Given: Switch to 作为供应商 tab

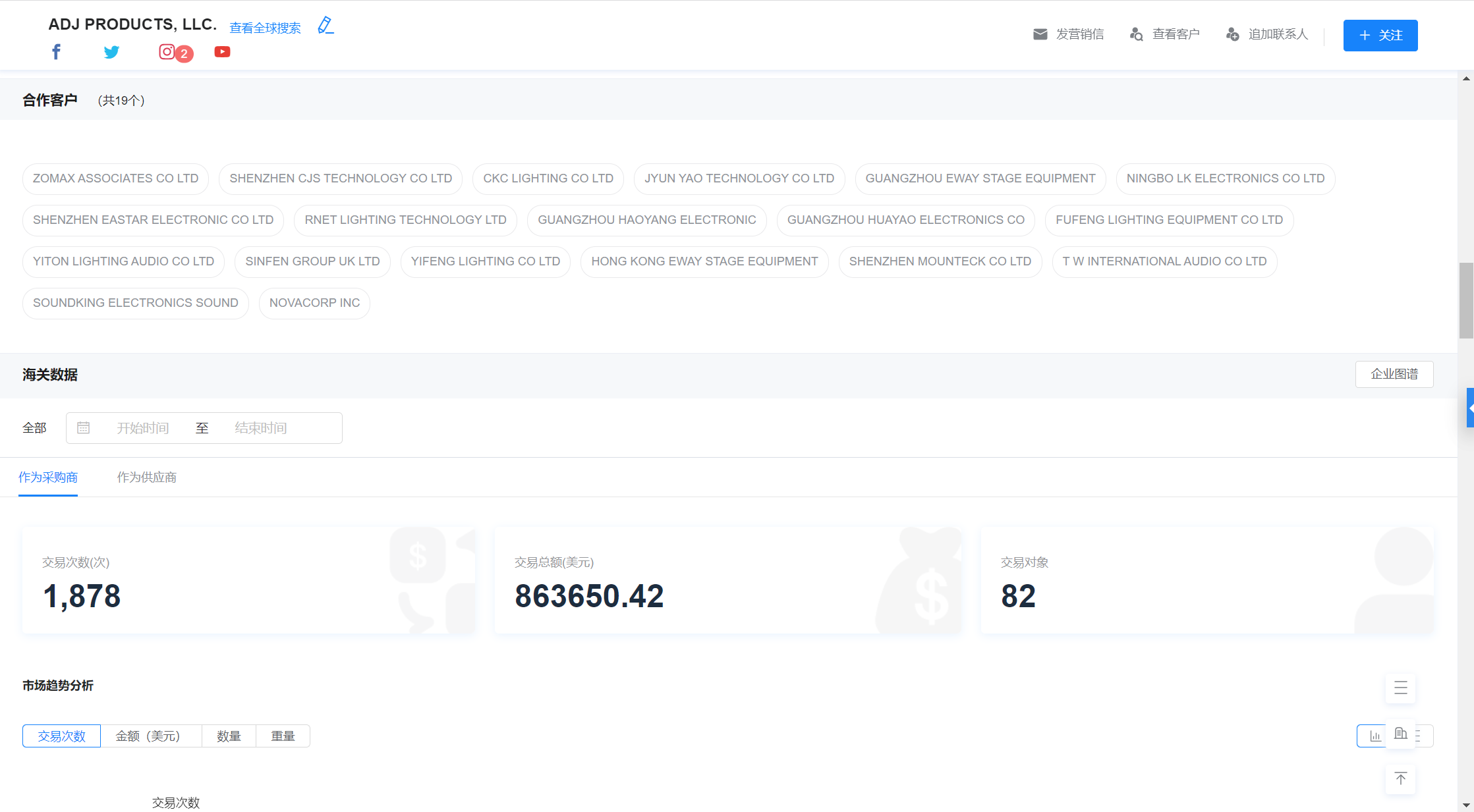Looking at the screenshot, I should point(147,477).
